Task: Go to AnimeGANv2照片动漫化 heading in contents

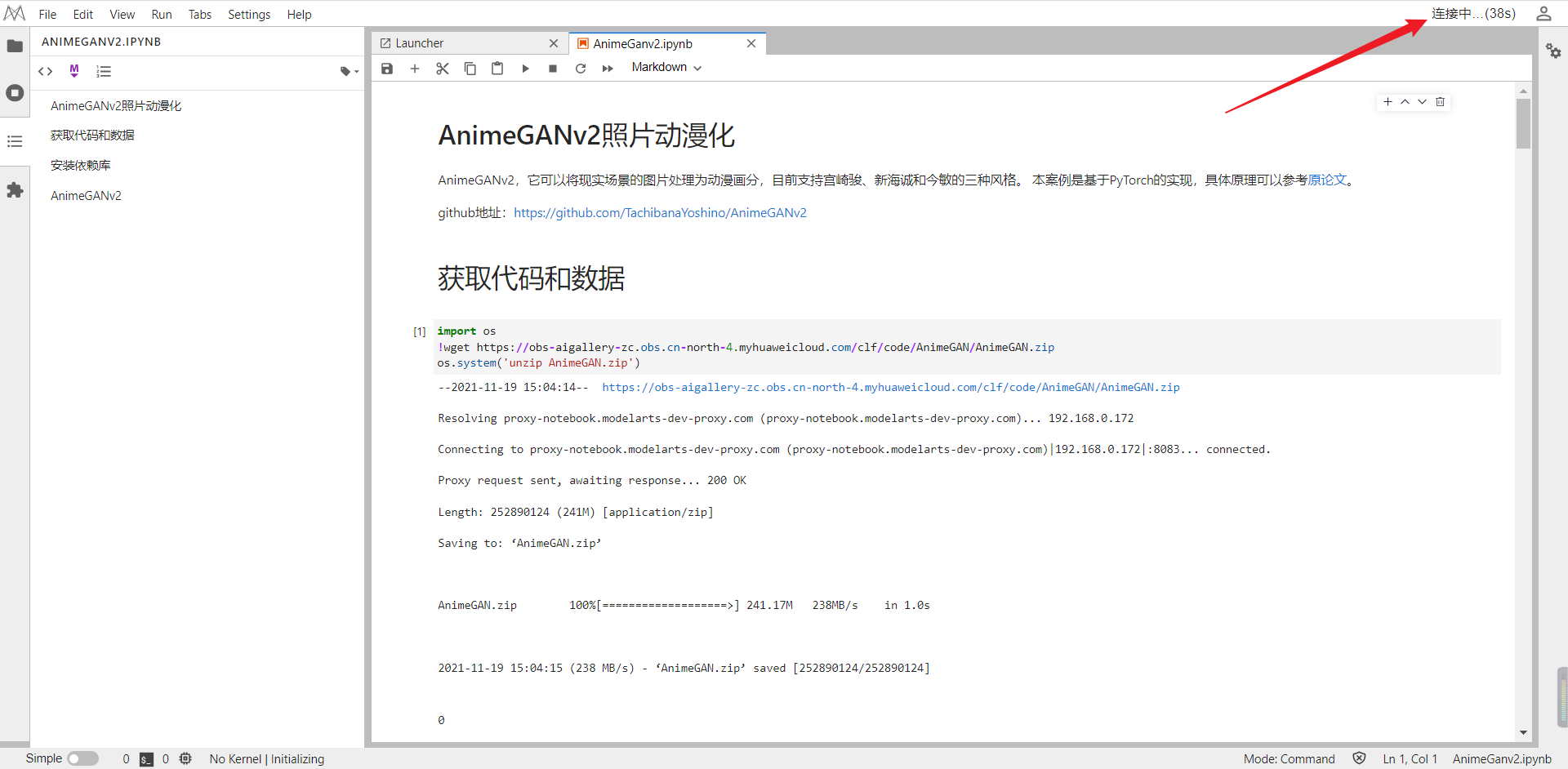Action: tap(116, 106)
